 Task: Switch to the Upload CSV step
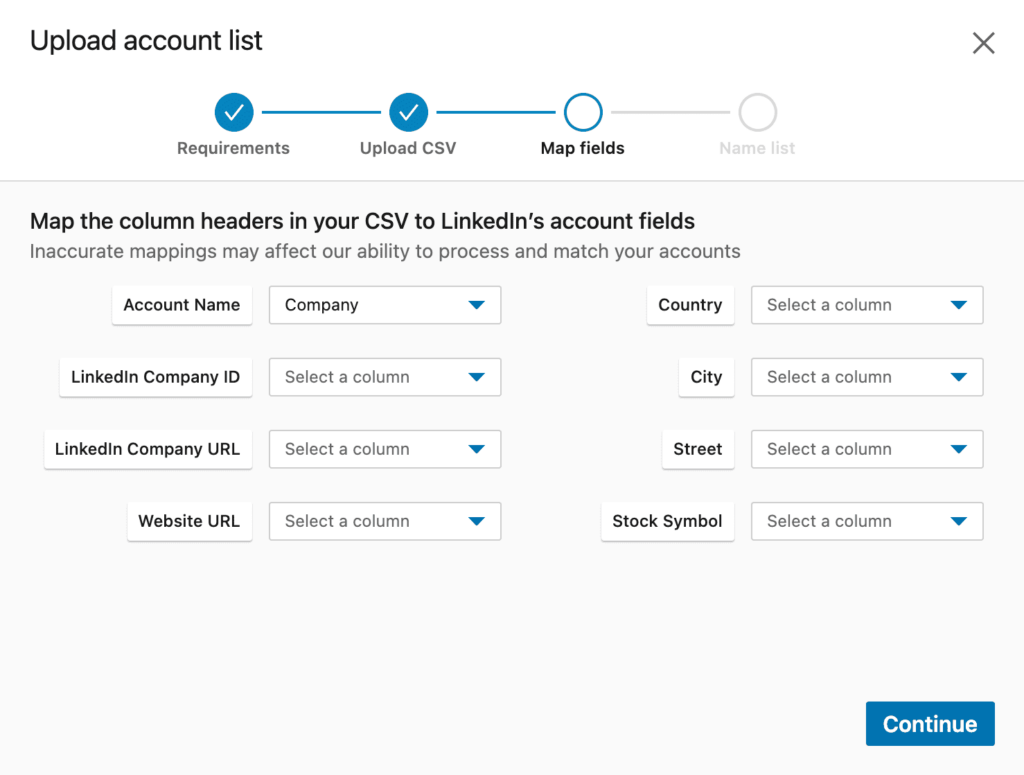click(x=408, y=147)
